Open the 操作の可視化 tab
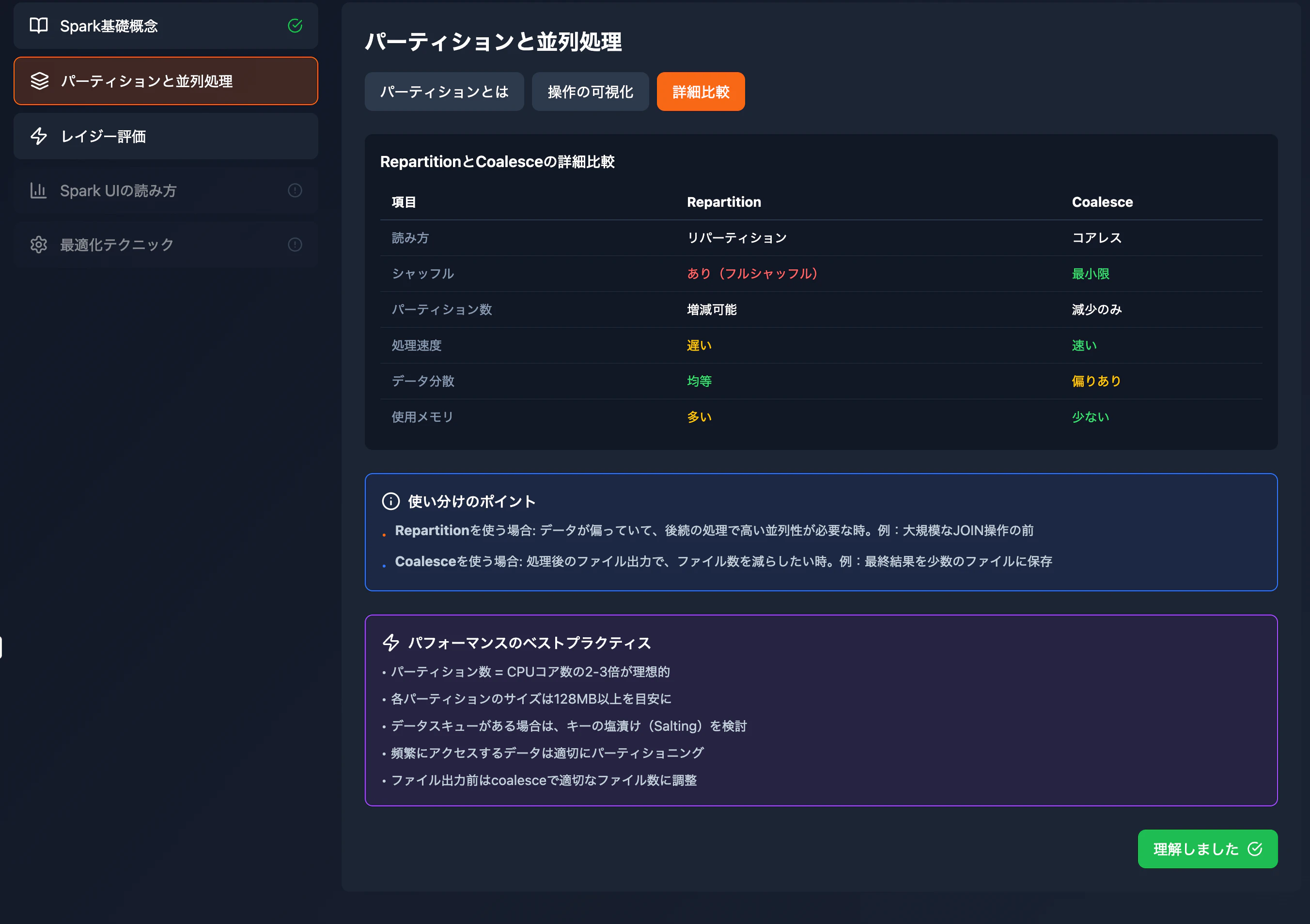This screenshot has height=924, width=1310. 590,91
